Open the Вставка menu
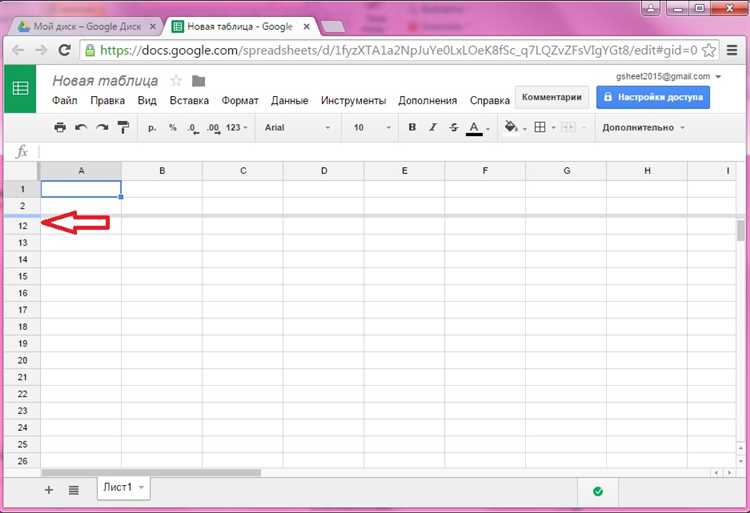 pos(189,100)
